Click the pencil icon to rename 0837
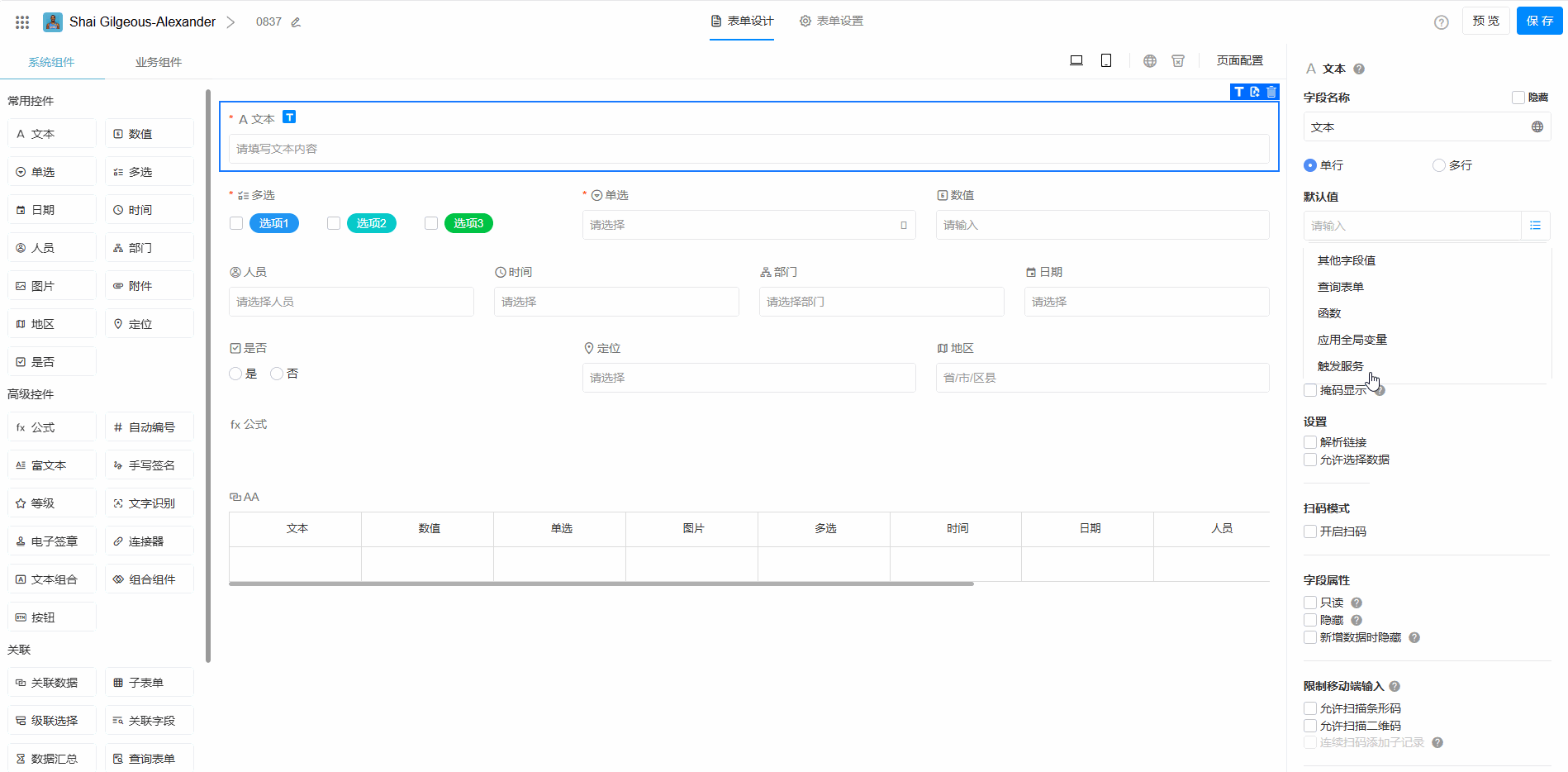 (296, 22)
